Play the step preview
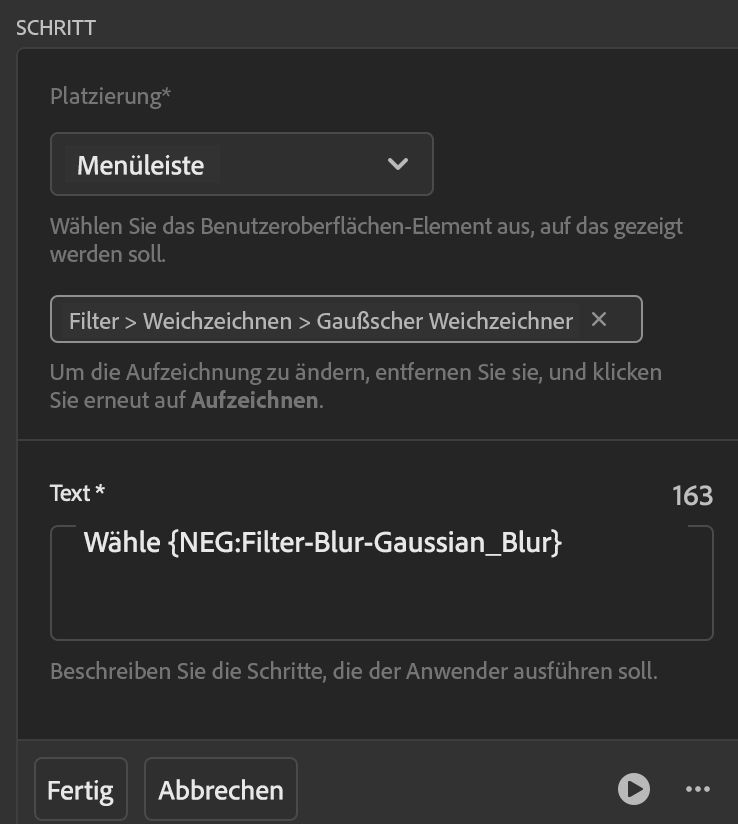This screenshot has width=738, height=824. click(633, 789)
